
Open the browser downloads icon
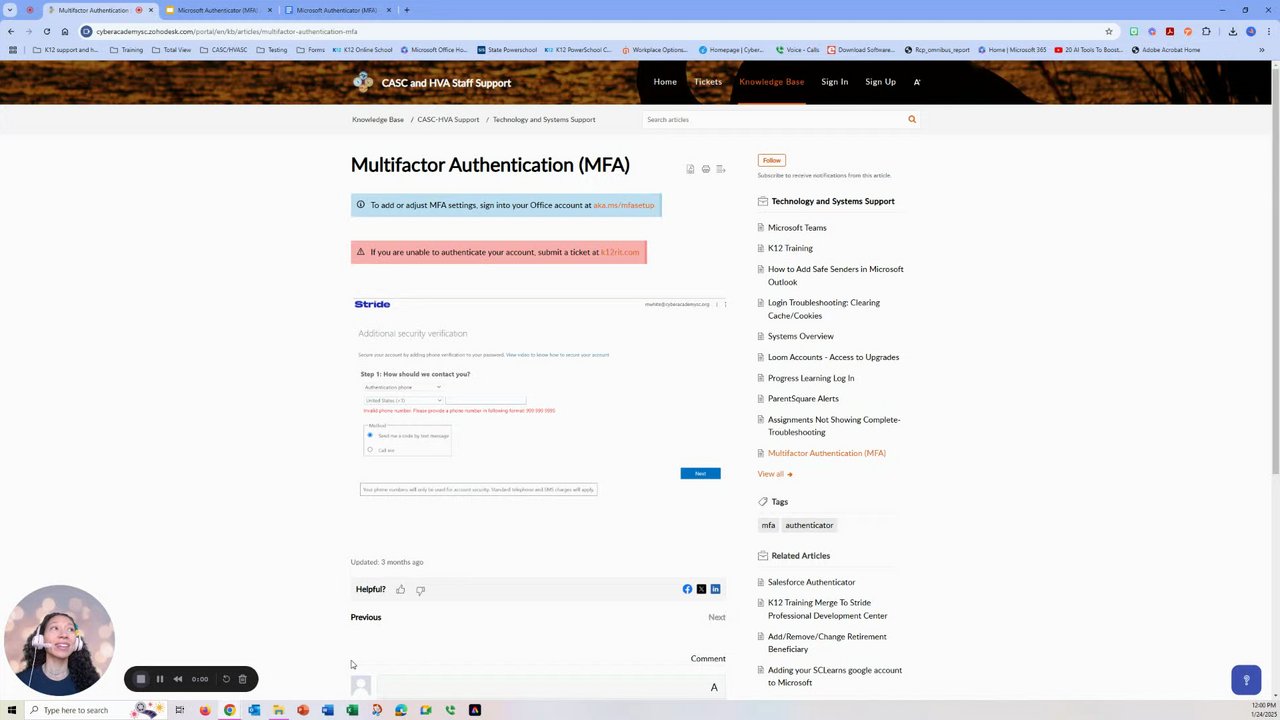pyautogui.click(x=1232, y=31)
